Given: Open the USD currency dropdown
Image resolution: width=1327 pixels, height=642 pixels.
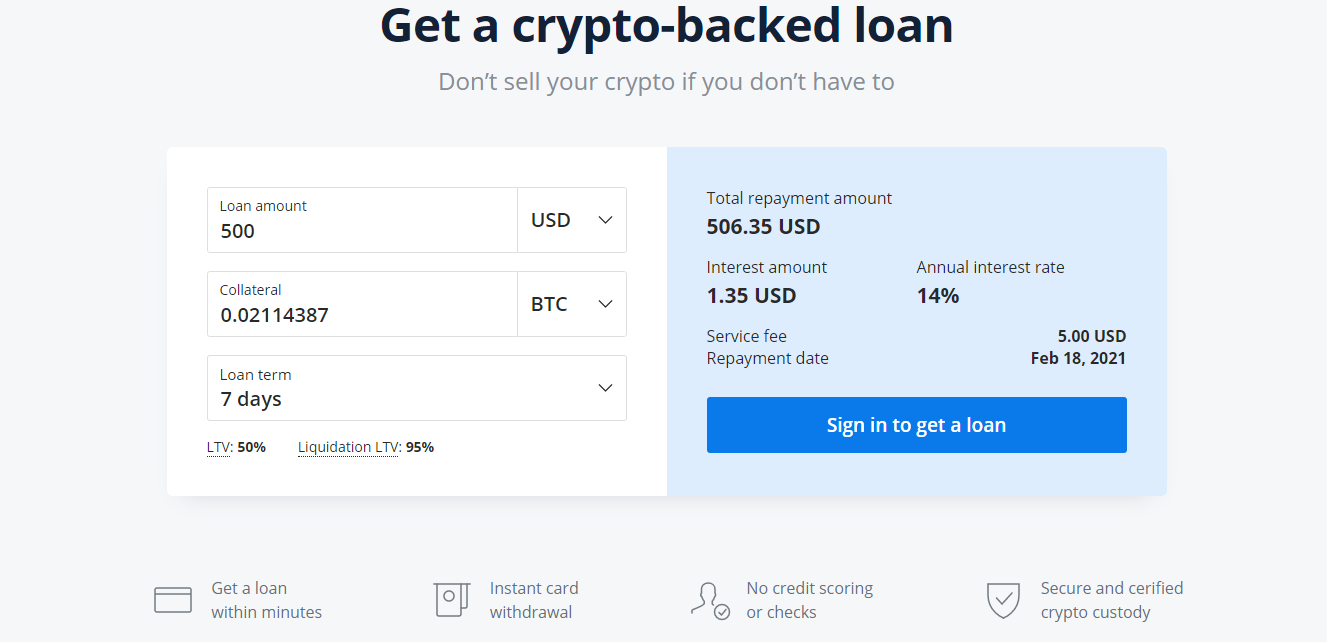Looking at the screenshot, I should click(x=572, y=220).
